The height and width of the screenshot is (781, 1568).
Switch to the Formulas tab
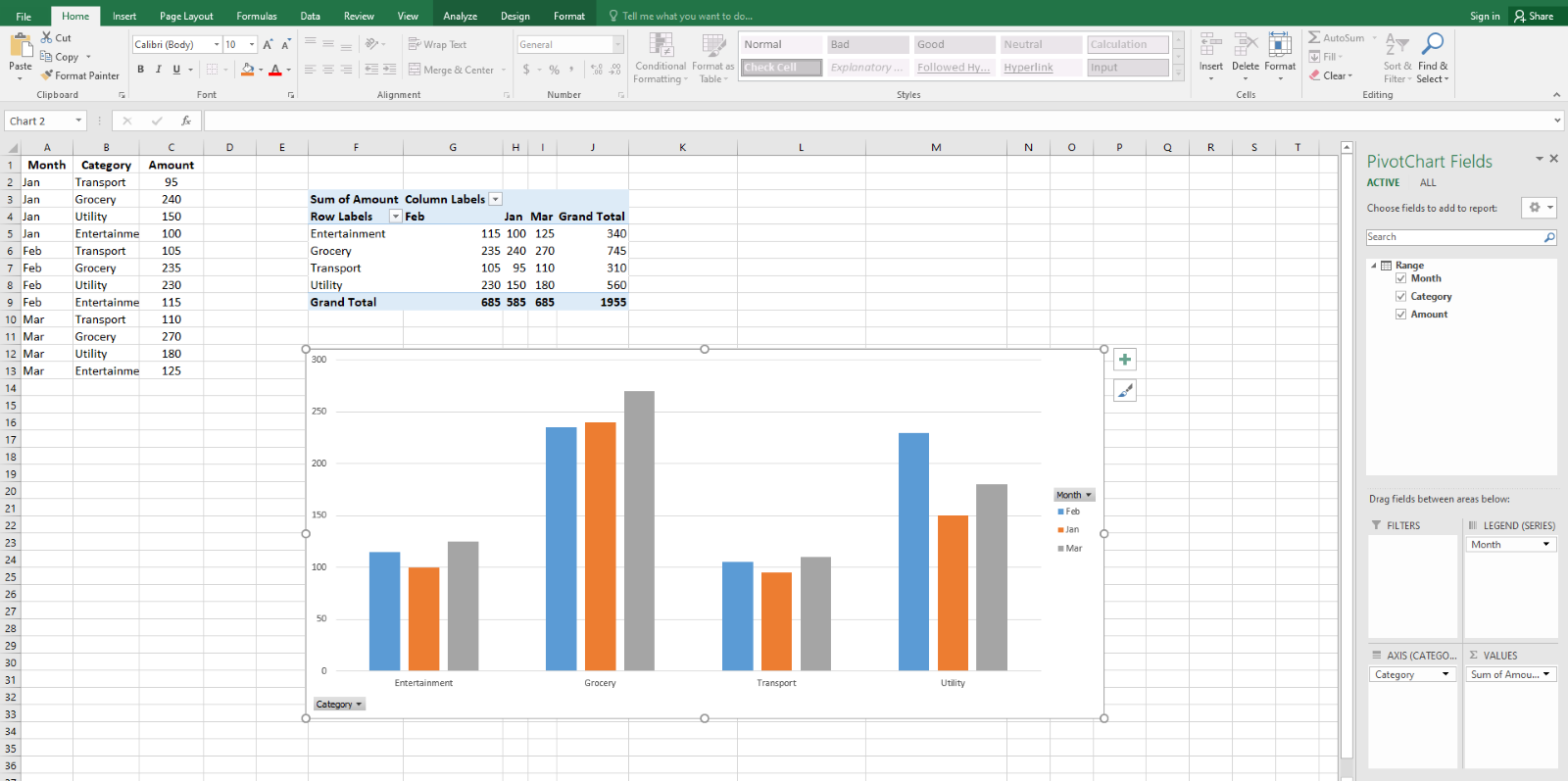(x=257, y=16)
